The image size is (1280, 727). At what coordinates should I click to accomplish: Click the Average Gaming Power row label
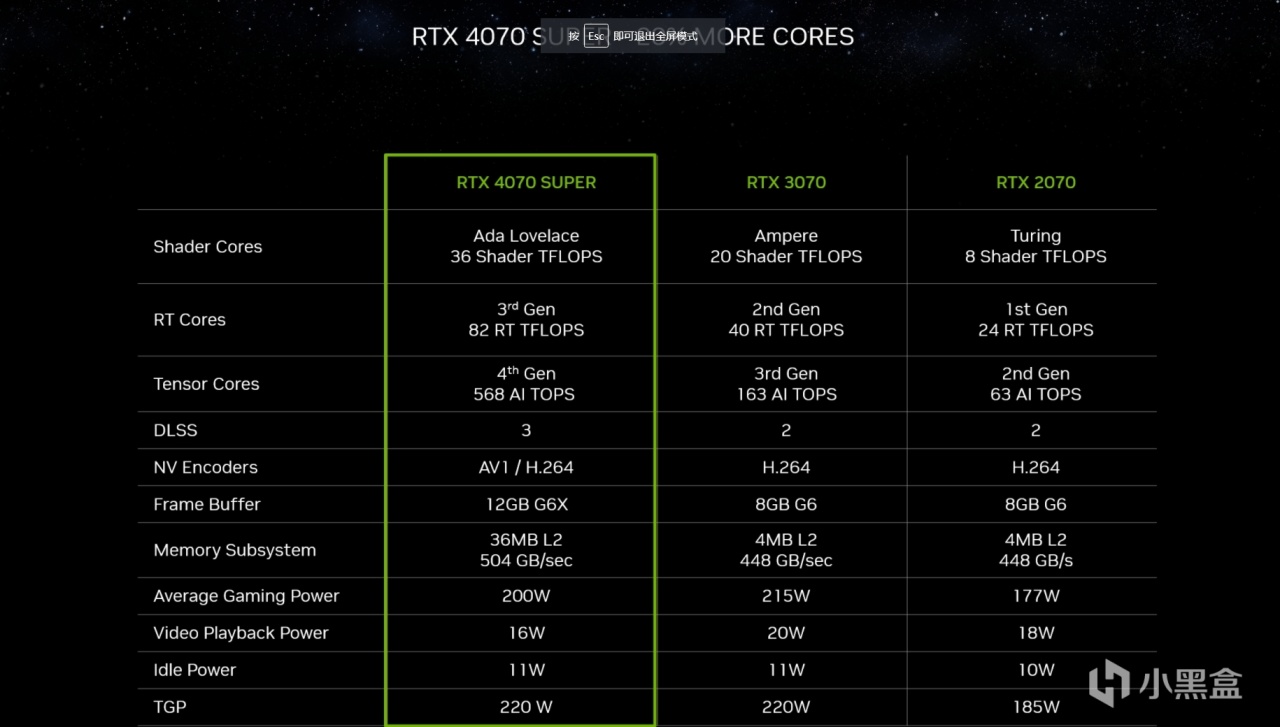point(246,596)
